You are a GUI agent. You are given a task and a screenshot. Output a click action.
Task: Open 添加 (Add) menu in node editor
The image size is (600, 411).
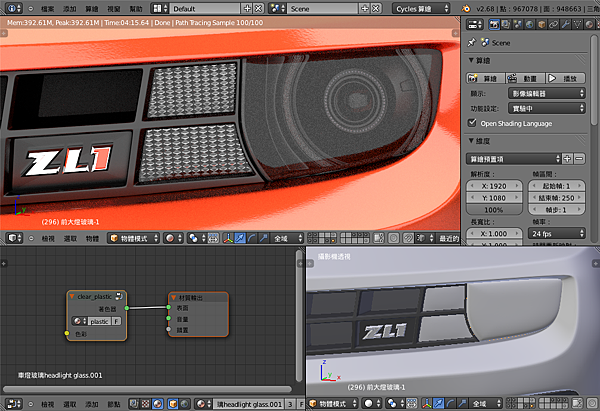(x=92, y=404)
